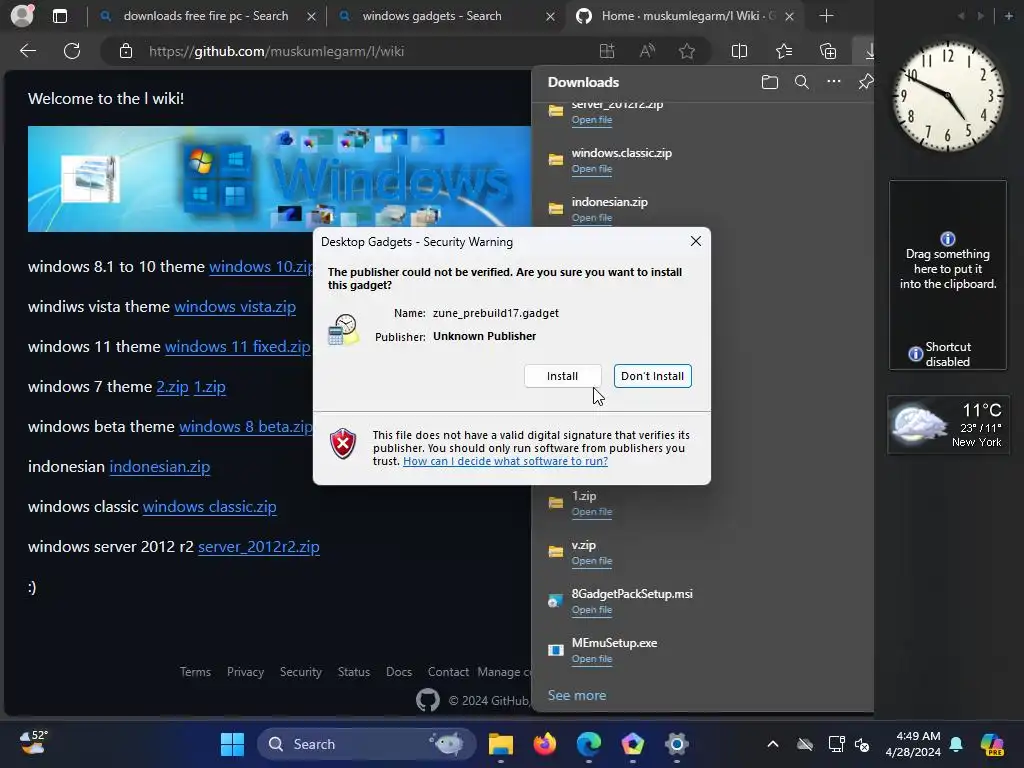Click the Contact footer link

pyautogui.click(x=448, y=672)
